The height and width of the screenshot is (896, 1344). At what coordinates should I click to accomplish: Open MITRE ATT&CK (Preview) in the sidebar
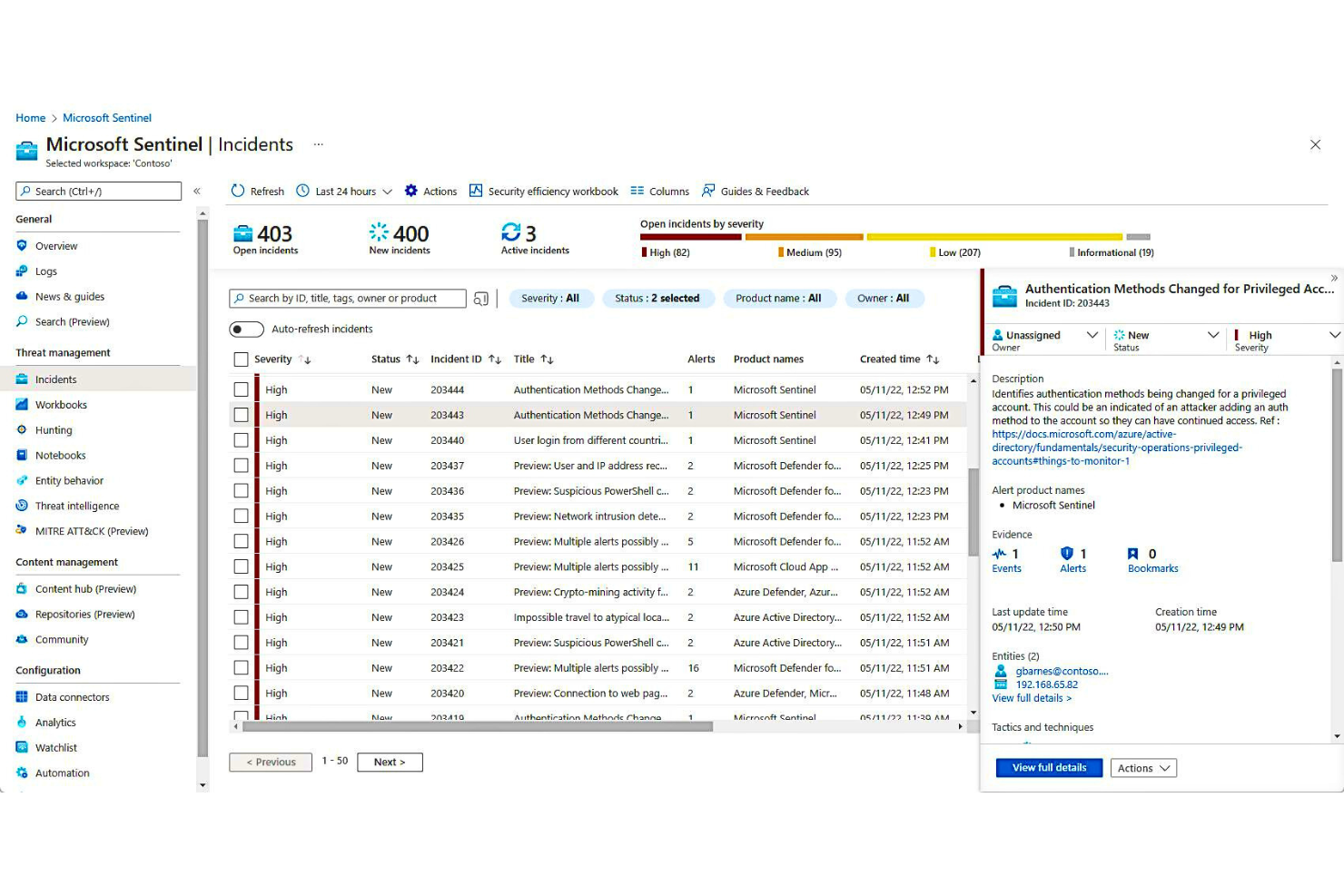tap(92, 532)
